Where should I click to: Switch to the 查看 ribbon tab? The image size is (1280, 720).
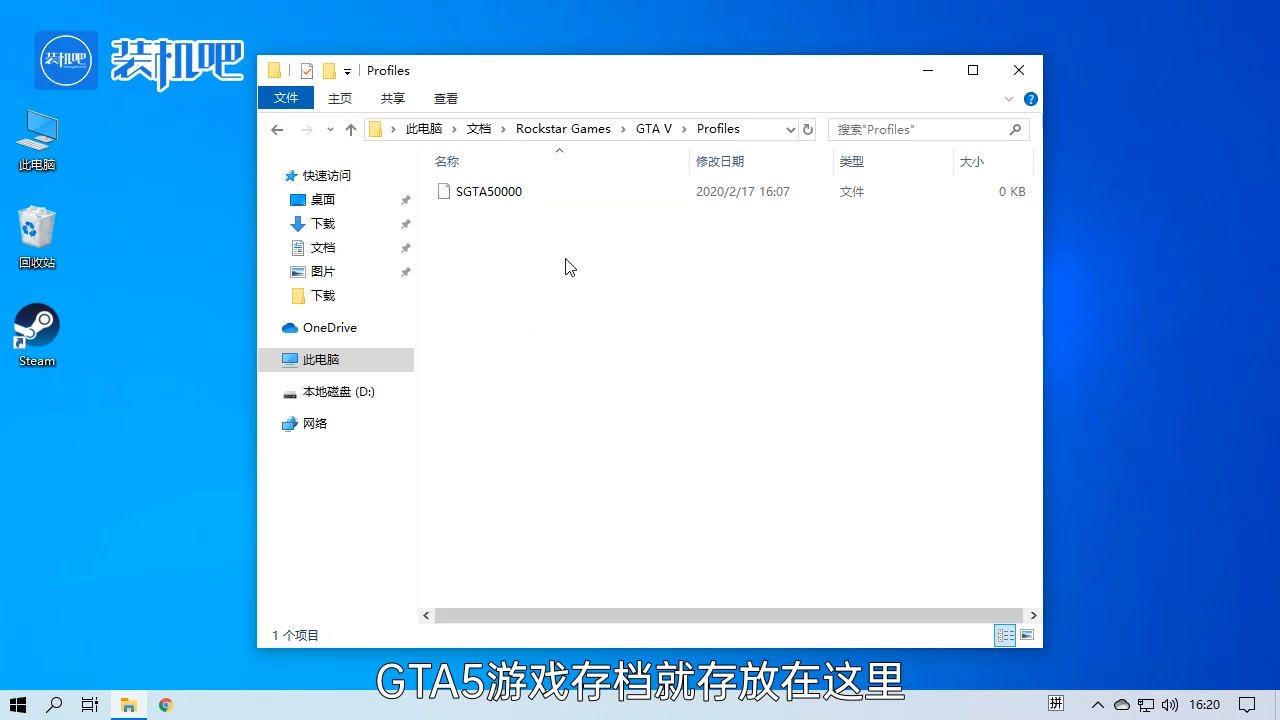click(x=446, y=98)
